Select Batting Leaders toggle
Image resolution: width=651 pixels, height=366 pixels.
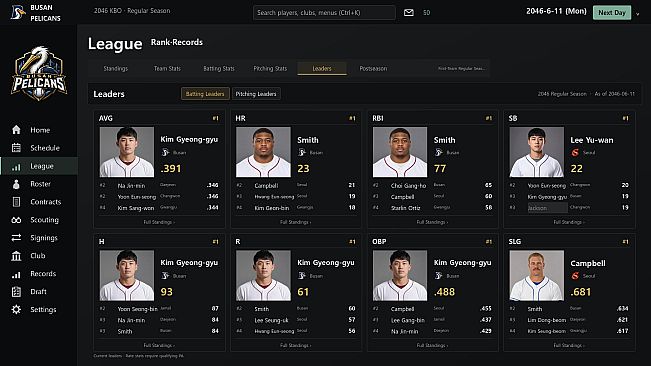[x=205, y=94]
